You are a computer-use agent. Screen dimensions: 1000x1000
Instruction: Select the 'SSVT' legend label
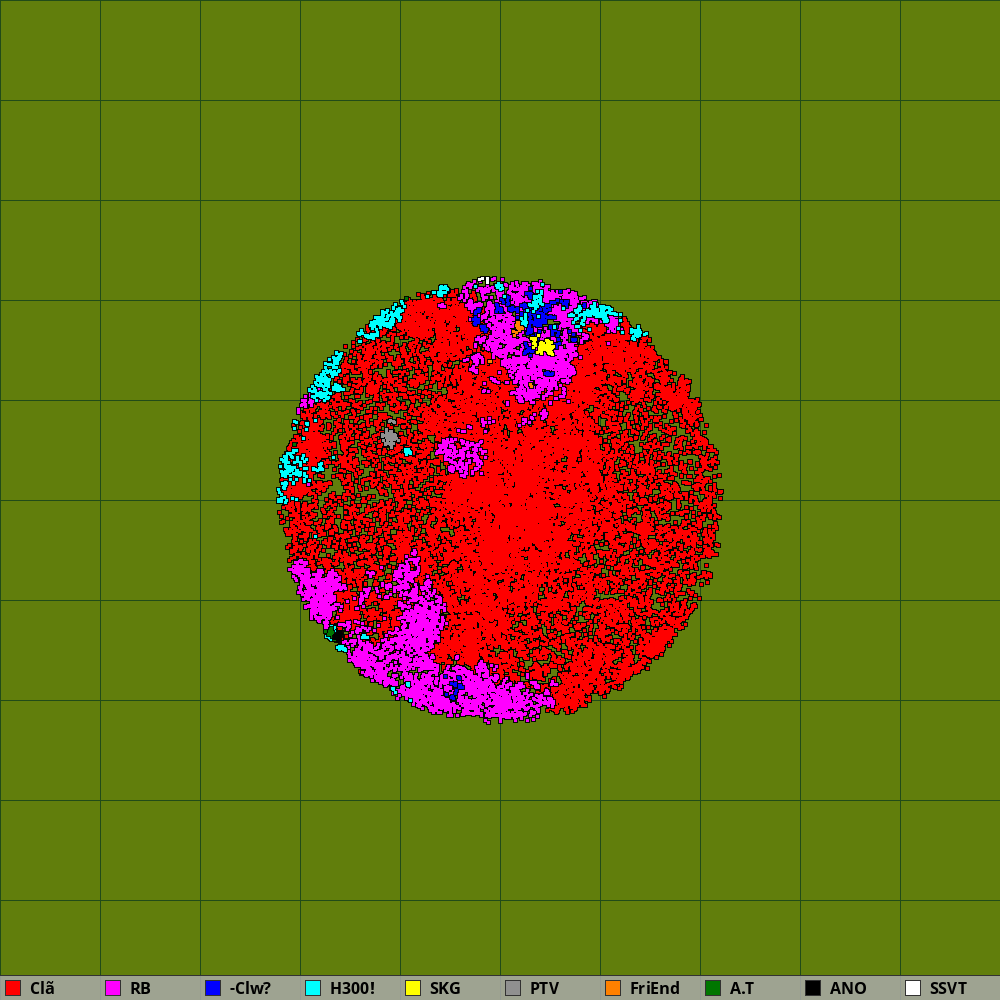tap(948, 988)
